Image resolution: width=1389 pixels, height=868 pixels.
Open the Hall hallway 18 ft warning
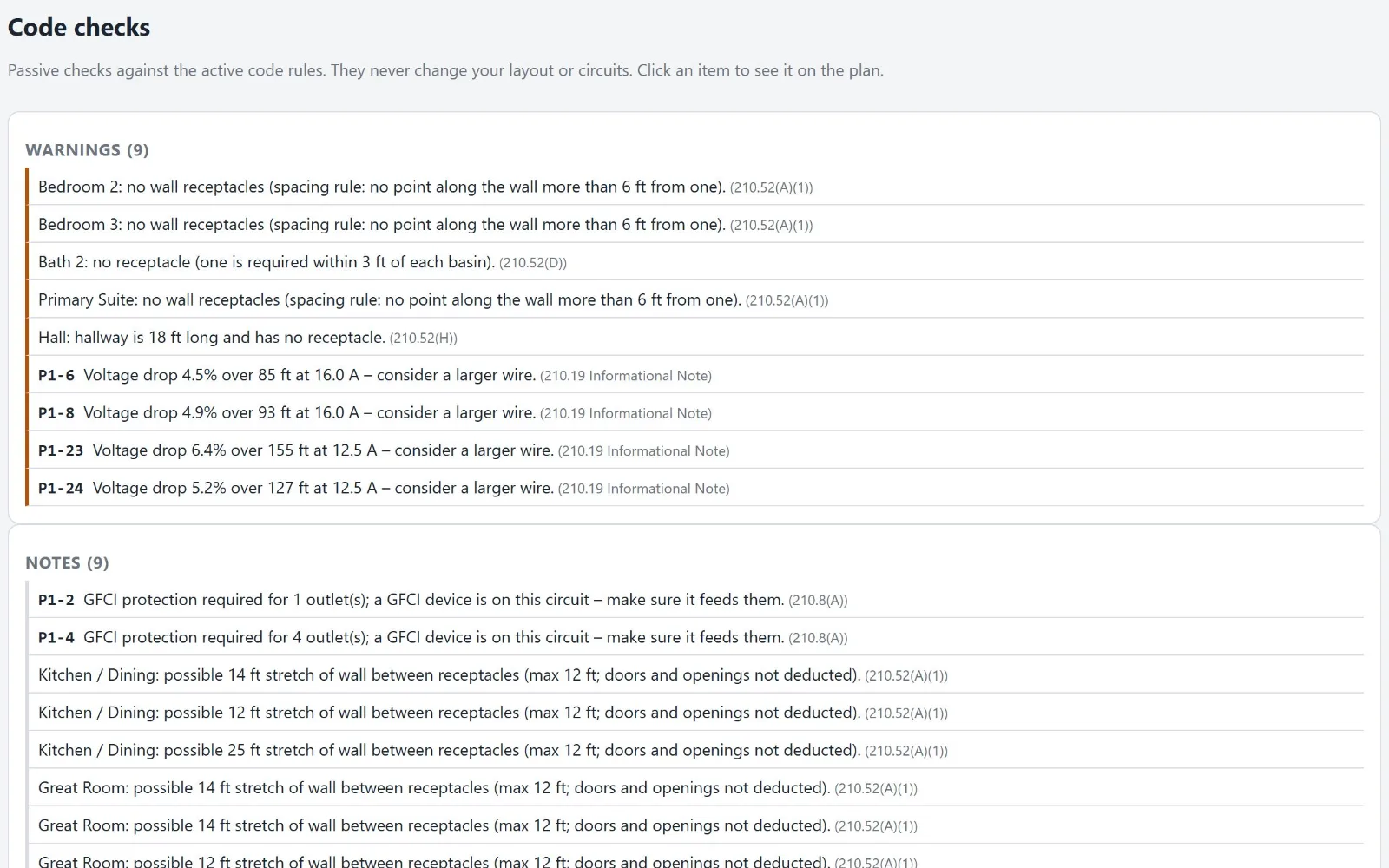pyautogui.click(x=694, y=337)
